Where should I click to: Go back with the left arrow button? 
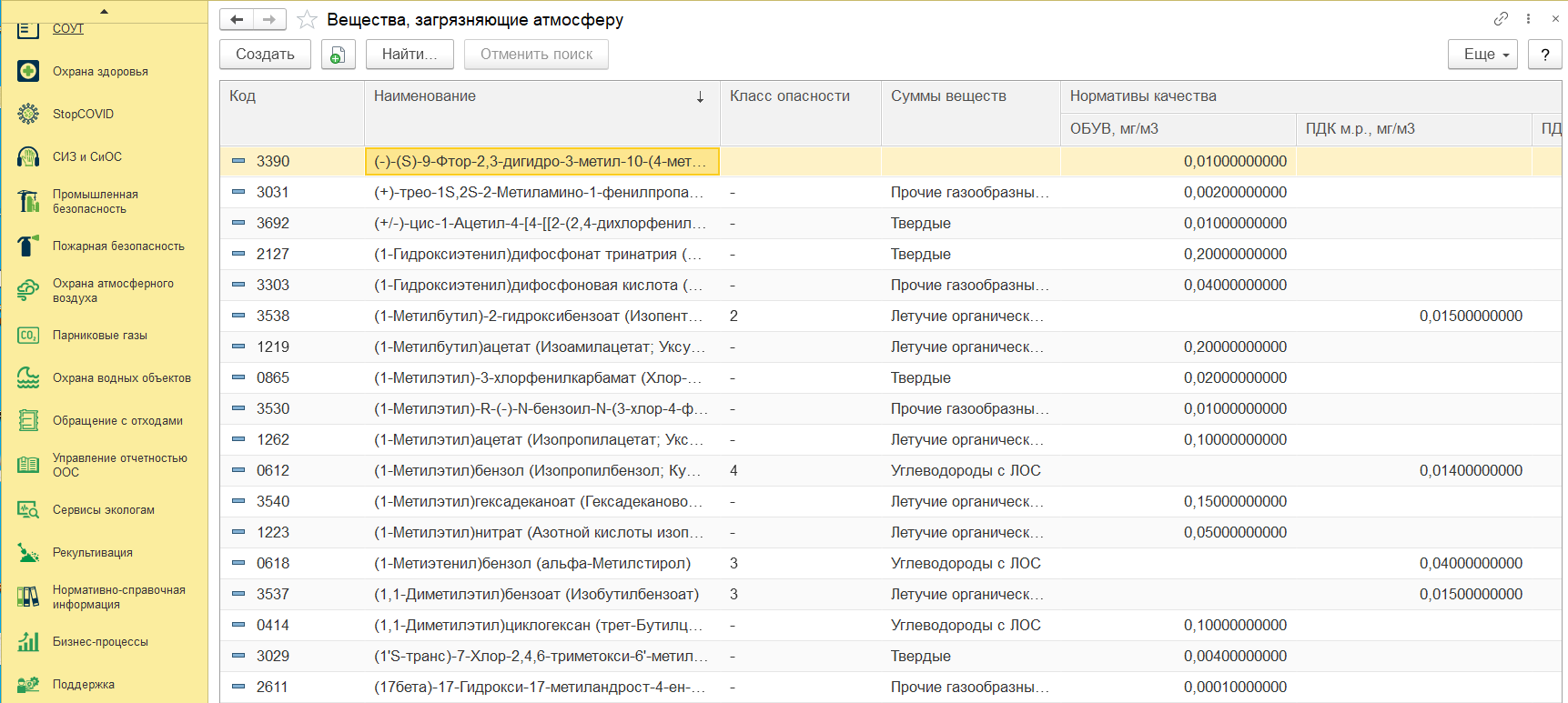pyautogui.click(x=237, y=19)
